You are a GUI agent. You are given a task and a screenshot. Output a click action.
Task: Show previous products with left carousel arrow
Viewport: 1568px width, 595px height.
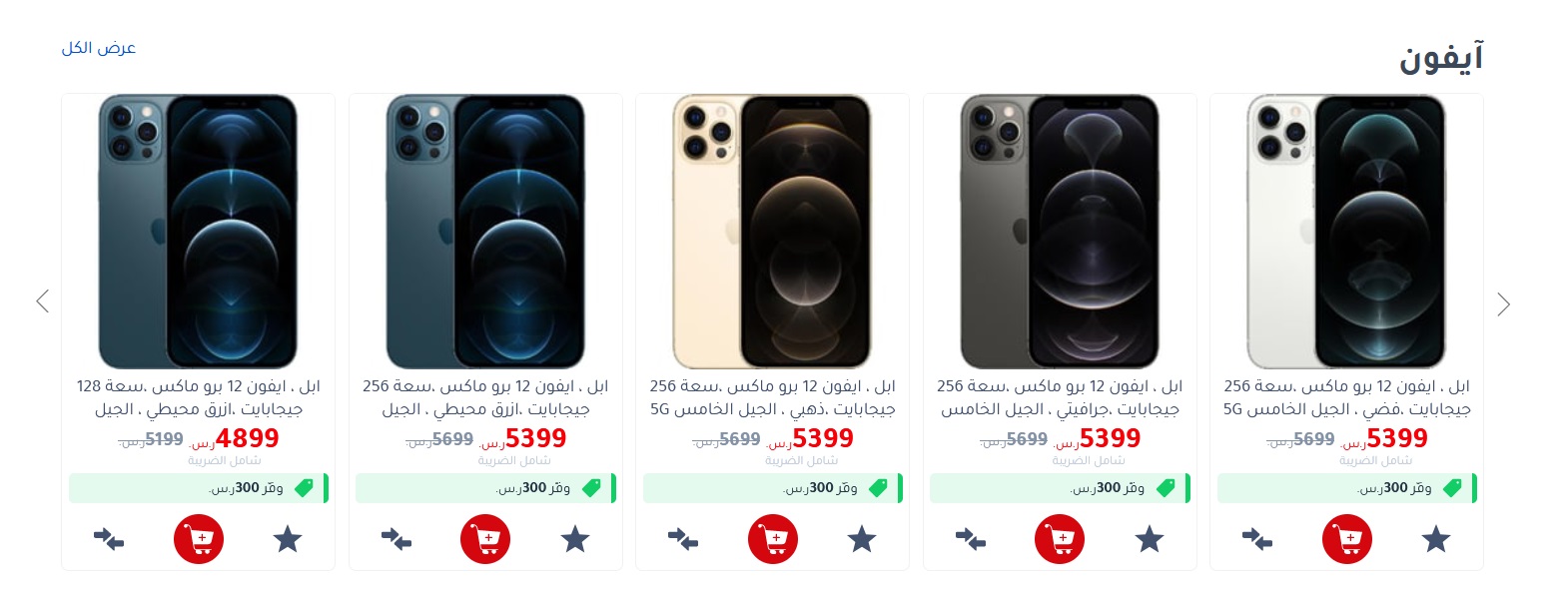42,300
